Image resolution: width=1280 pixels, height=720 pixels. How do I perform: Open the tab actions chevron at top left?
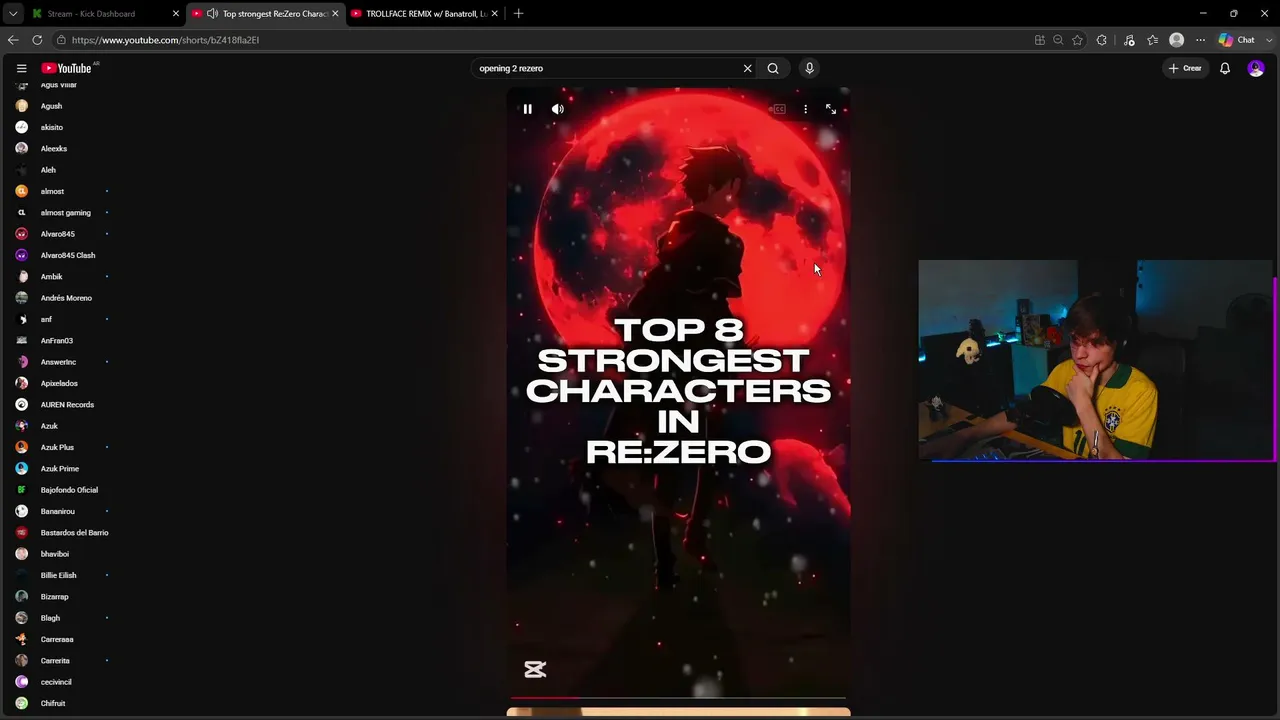tap(13, 13)
